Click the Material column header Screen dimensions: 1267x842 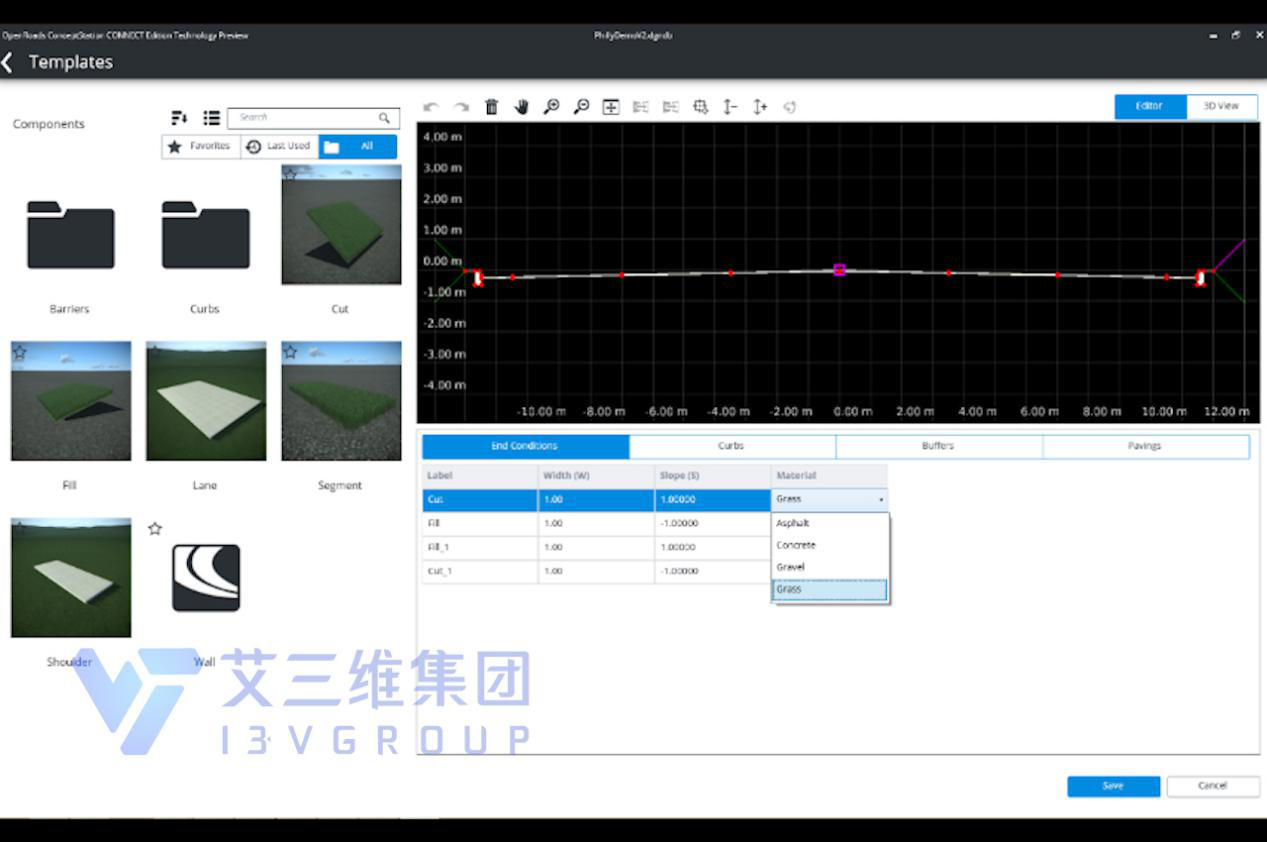[x=829, y=476]
